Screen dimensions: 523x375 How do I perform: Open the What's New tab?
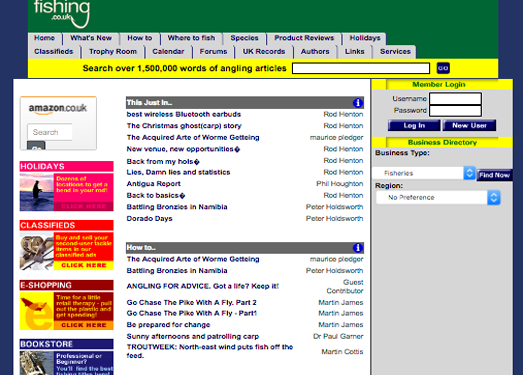pyautogui.click(x=91, y=38)
